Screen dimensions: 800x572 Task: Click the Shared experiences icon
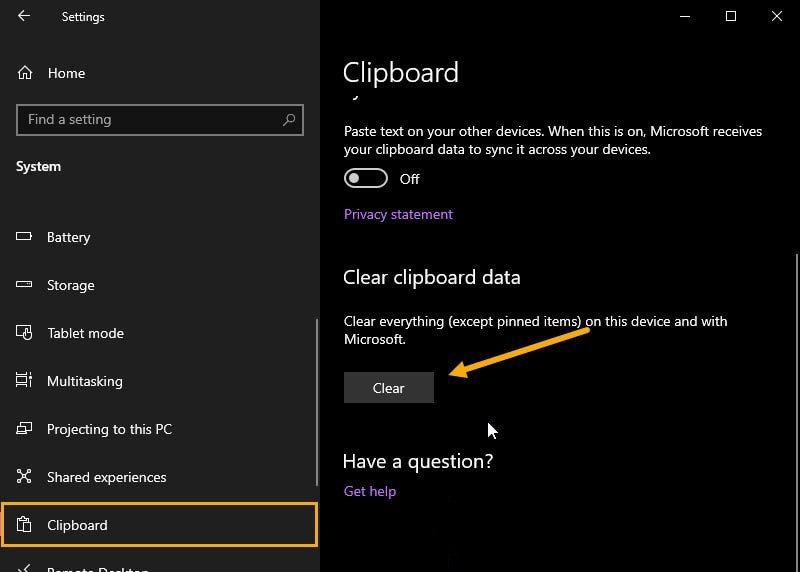(x=24, y=476)
